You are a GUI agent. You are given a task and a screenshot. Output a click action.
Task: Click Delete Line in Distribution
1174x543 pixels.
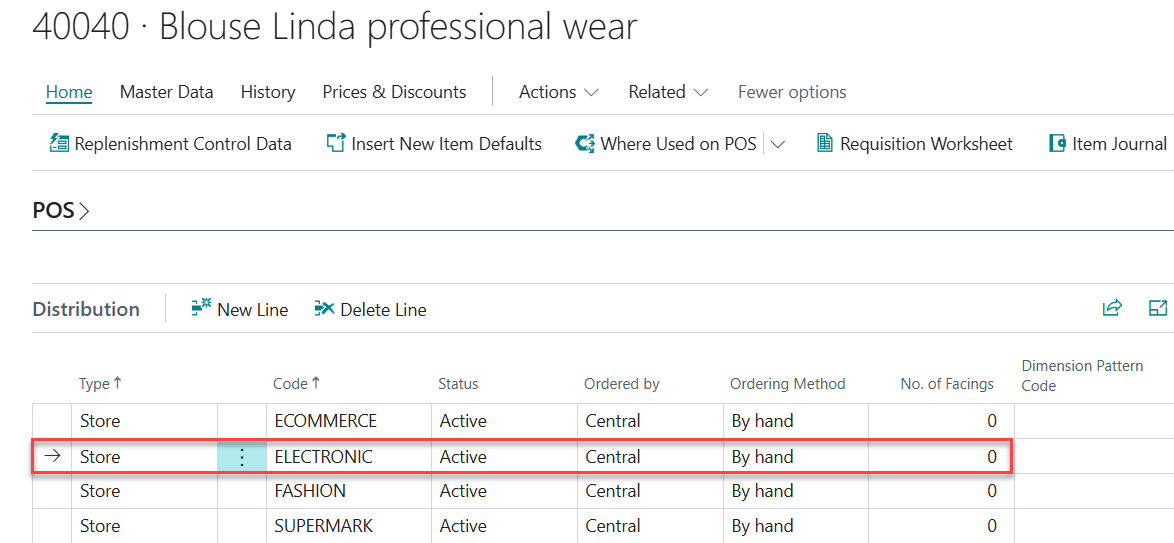tap(371, 310)
